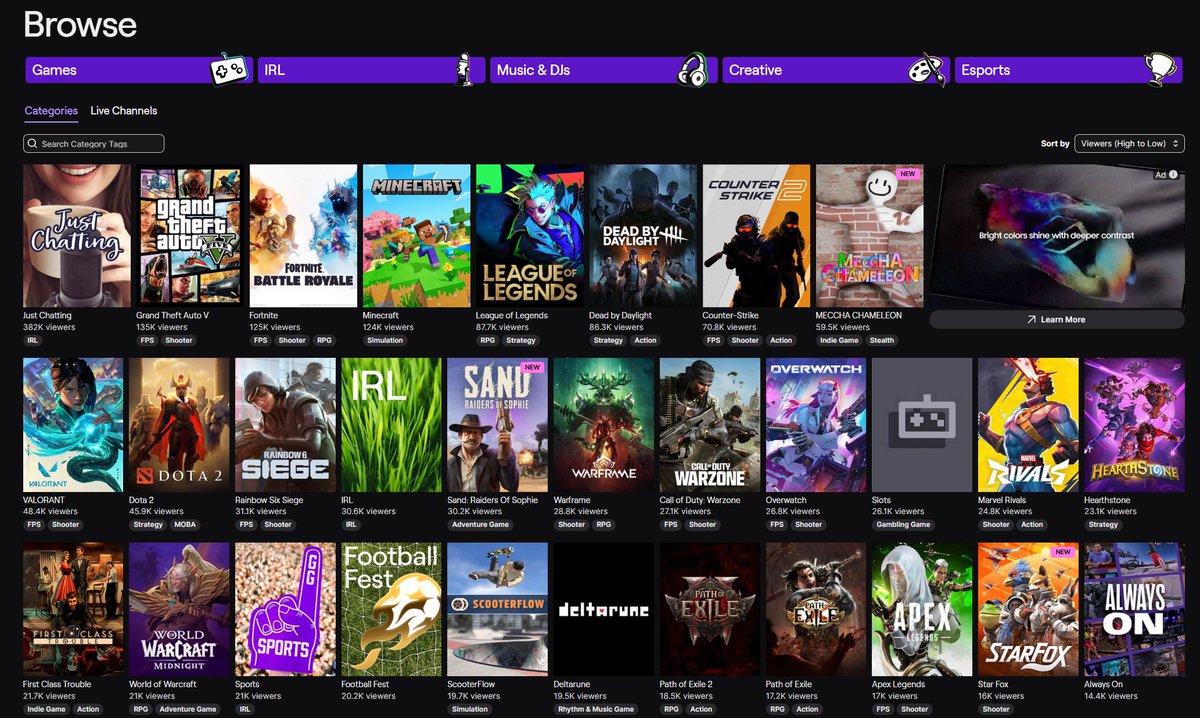Viewport: 1200px width, 718px height.
Task: Open the Path of Exile 2 cover
Action: pyautogui.click(x=709, y=610)
